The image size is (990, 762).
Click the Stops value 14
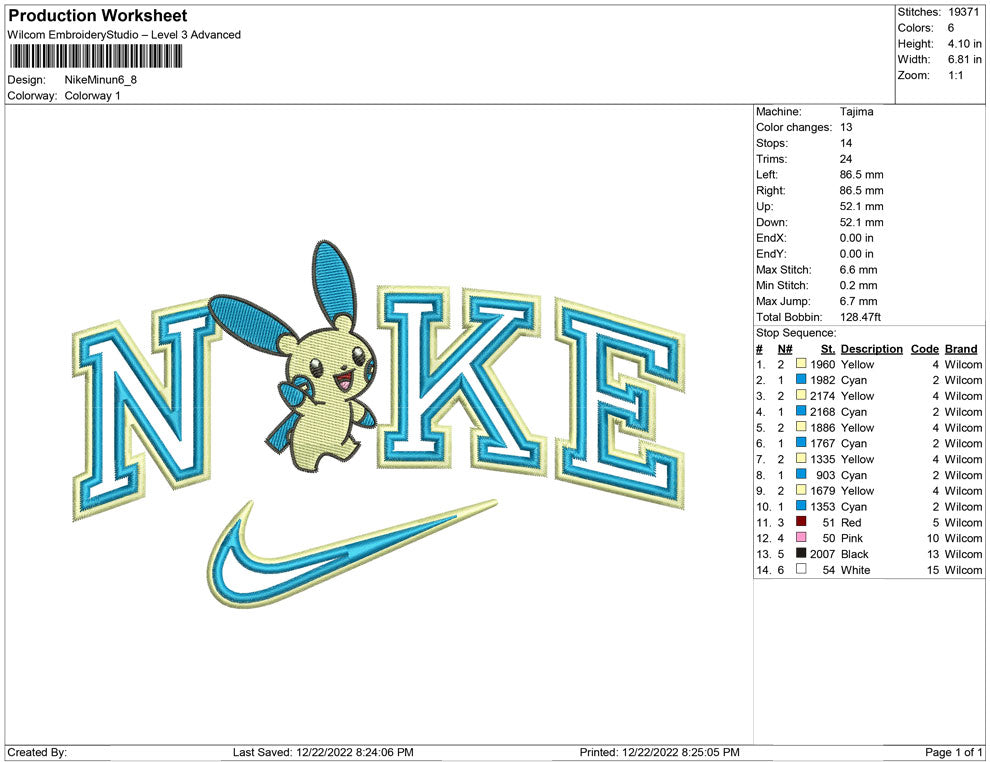pyautogui.click(x=846, y=143)
